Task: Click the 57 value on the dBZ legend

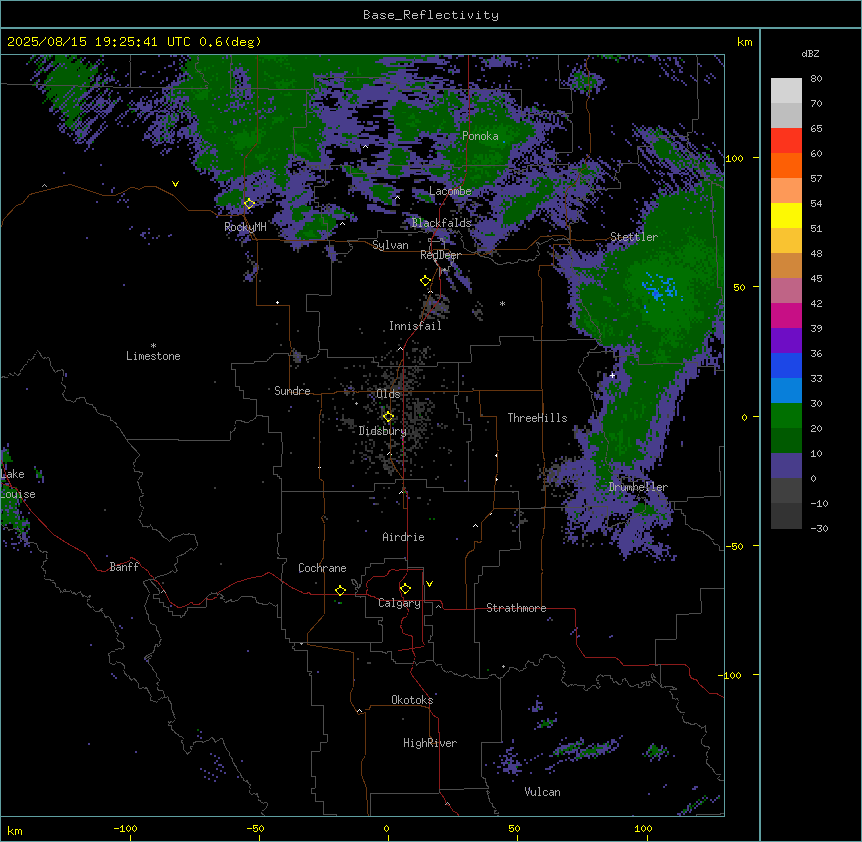Action: [x=816, y=179]
